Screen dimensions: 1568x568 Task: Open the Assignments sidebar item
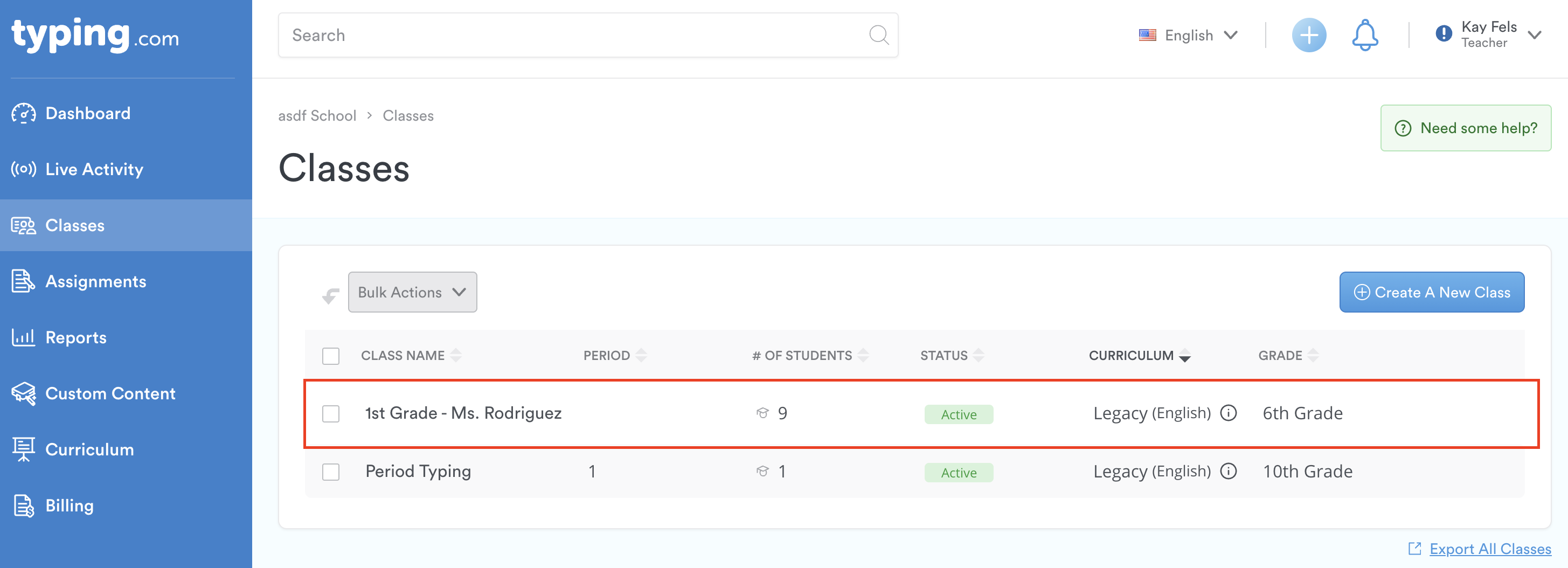tap(95, 281)
